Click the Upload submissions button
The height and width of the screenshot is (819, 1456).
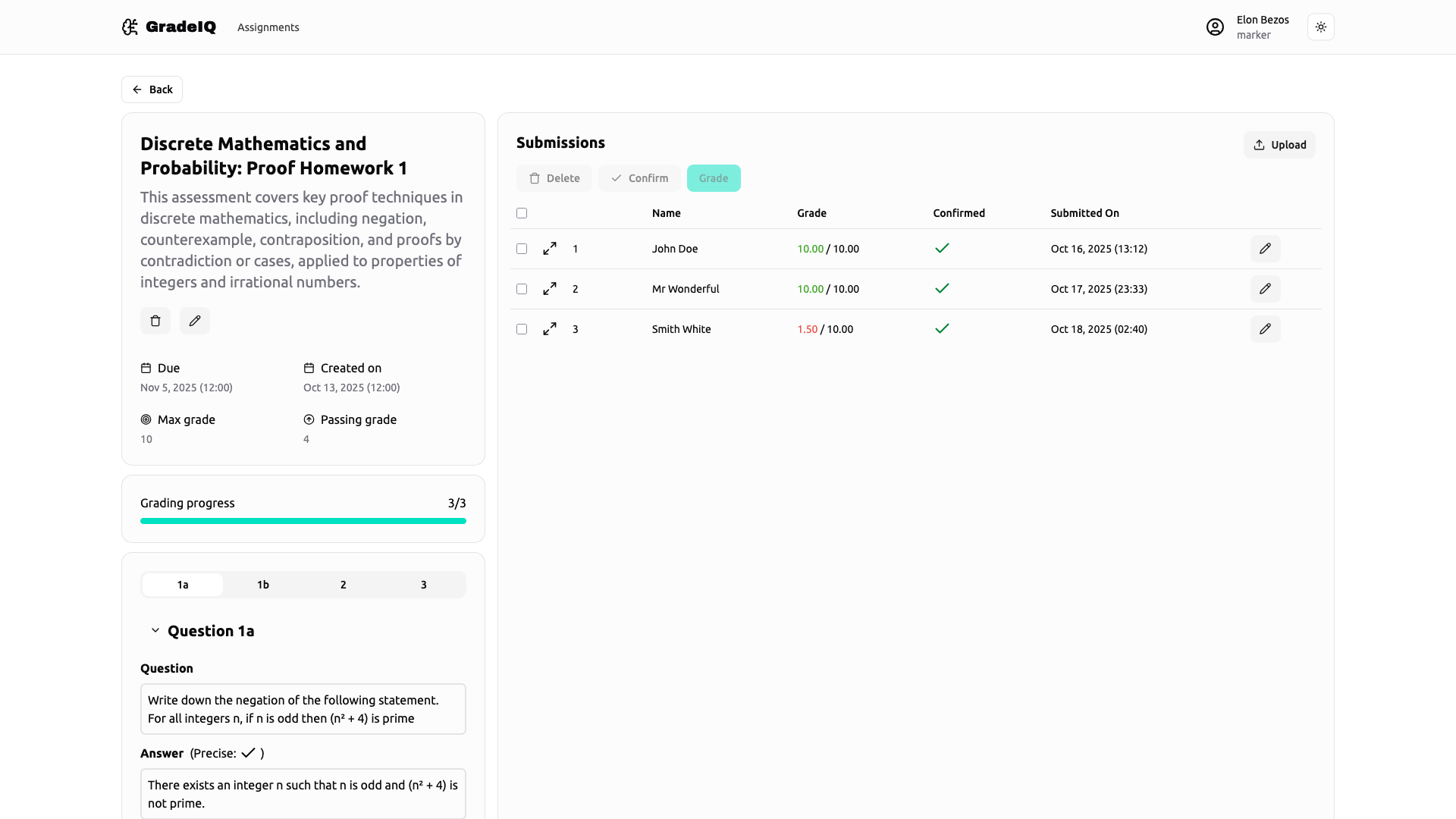click(x=1279, y=145)
